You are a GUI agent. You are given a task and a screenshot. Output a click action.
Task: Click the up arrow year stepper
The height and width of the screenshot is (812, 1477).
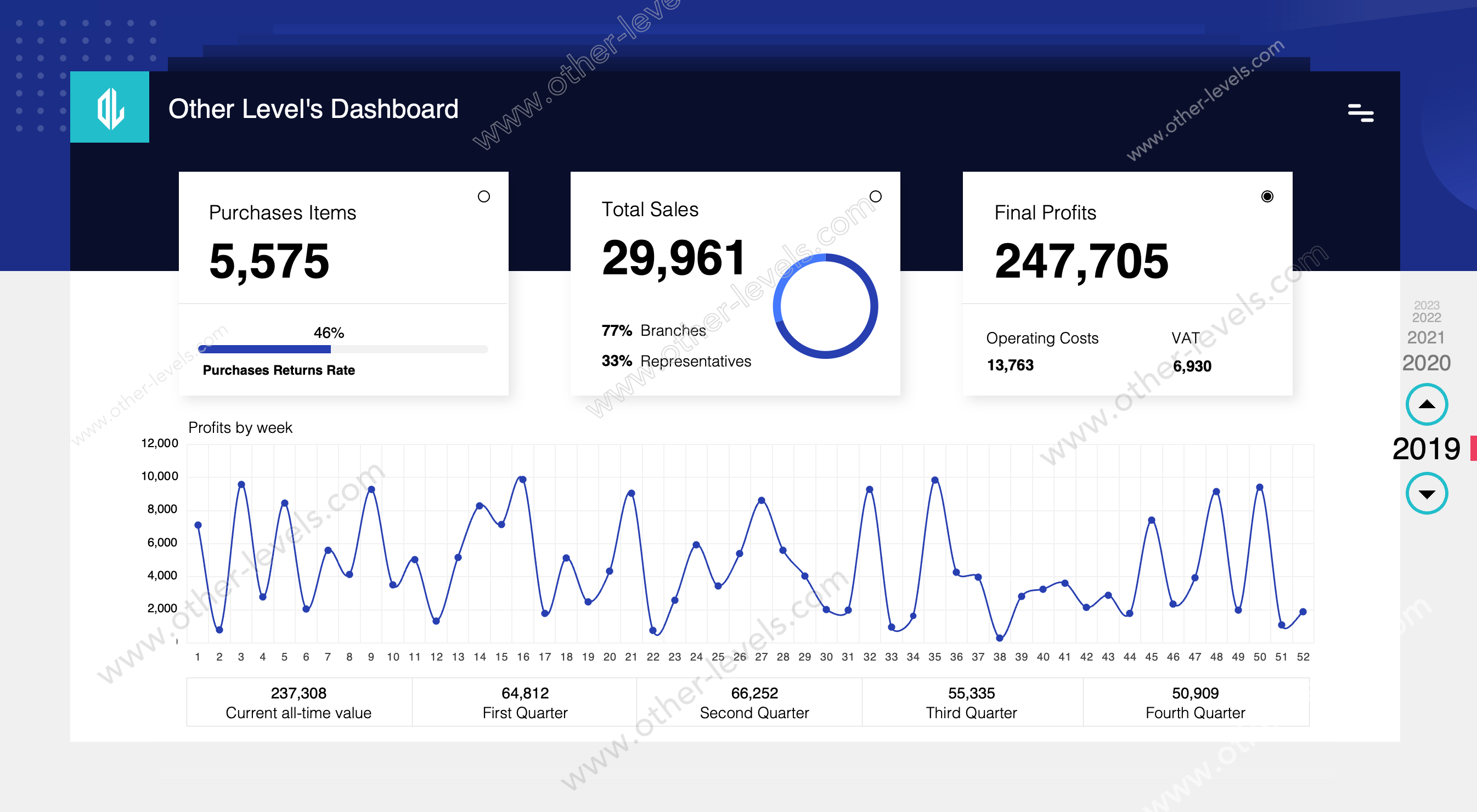tap(1426, 404)
